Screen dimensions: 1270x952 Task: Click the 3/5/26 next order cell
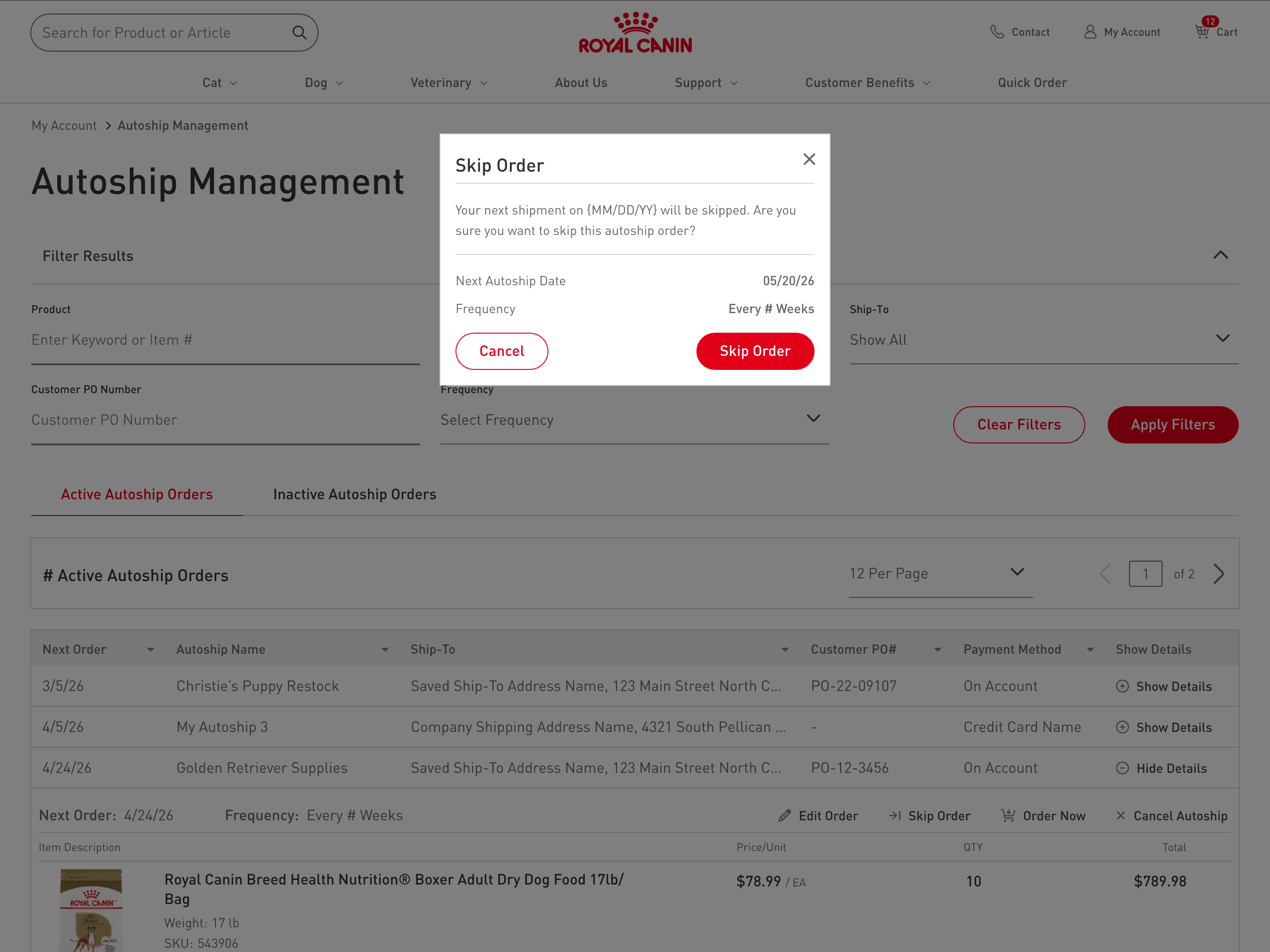63,685
